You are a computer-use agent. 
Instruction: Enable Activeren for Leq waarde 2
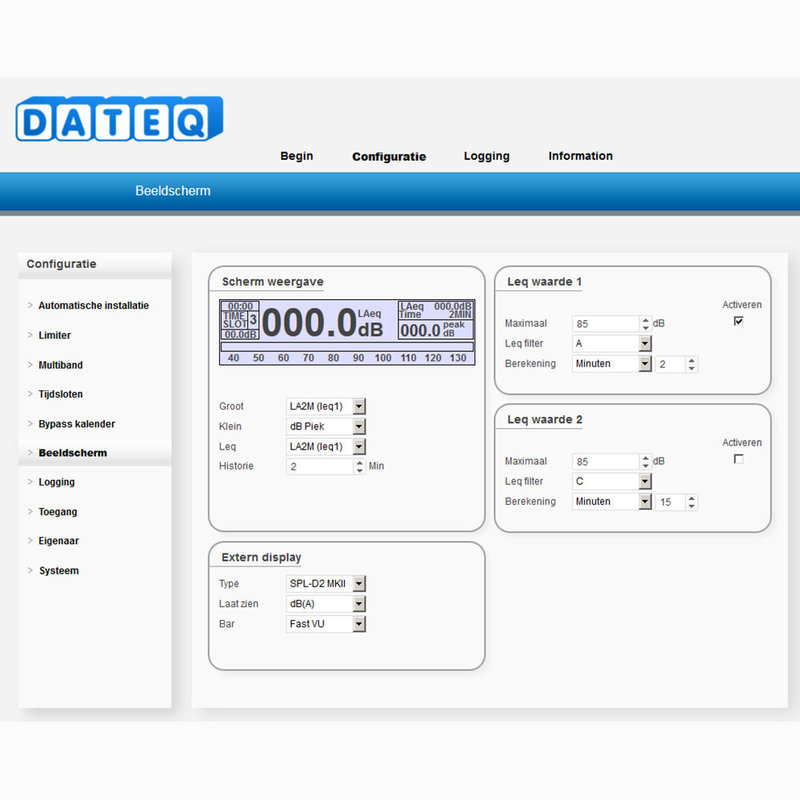pos(738,457)
